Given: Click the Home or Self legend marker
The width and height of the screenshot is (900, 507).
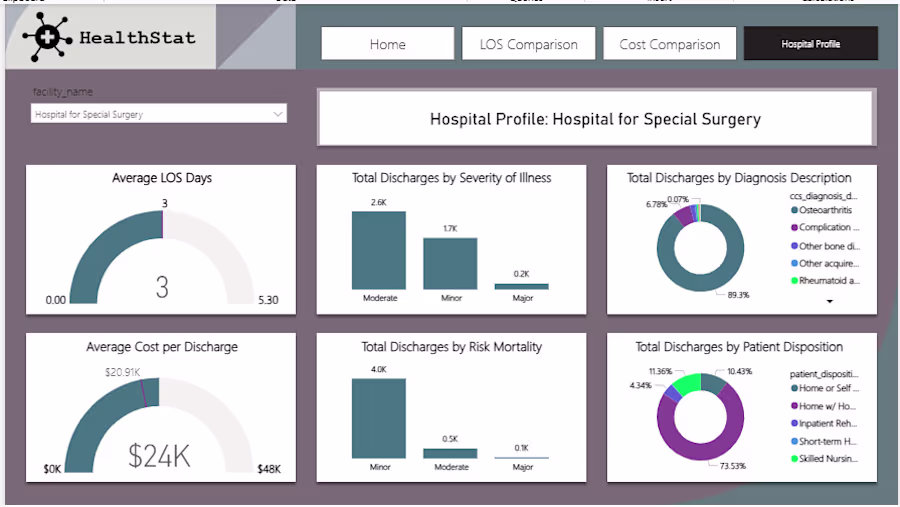Looking at the screenshot, I should point(793,388).
